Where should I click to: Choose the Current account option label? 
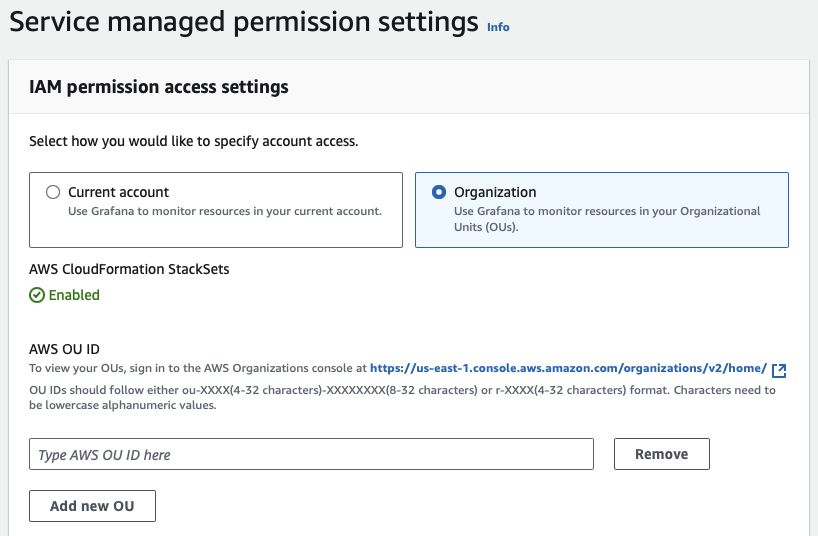[118, 192]
